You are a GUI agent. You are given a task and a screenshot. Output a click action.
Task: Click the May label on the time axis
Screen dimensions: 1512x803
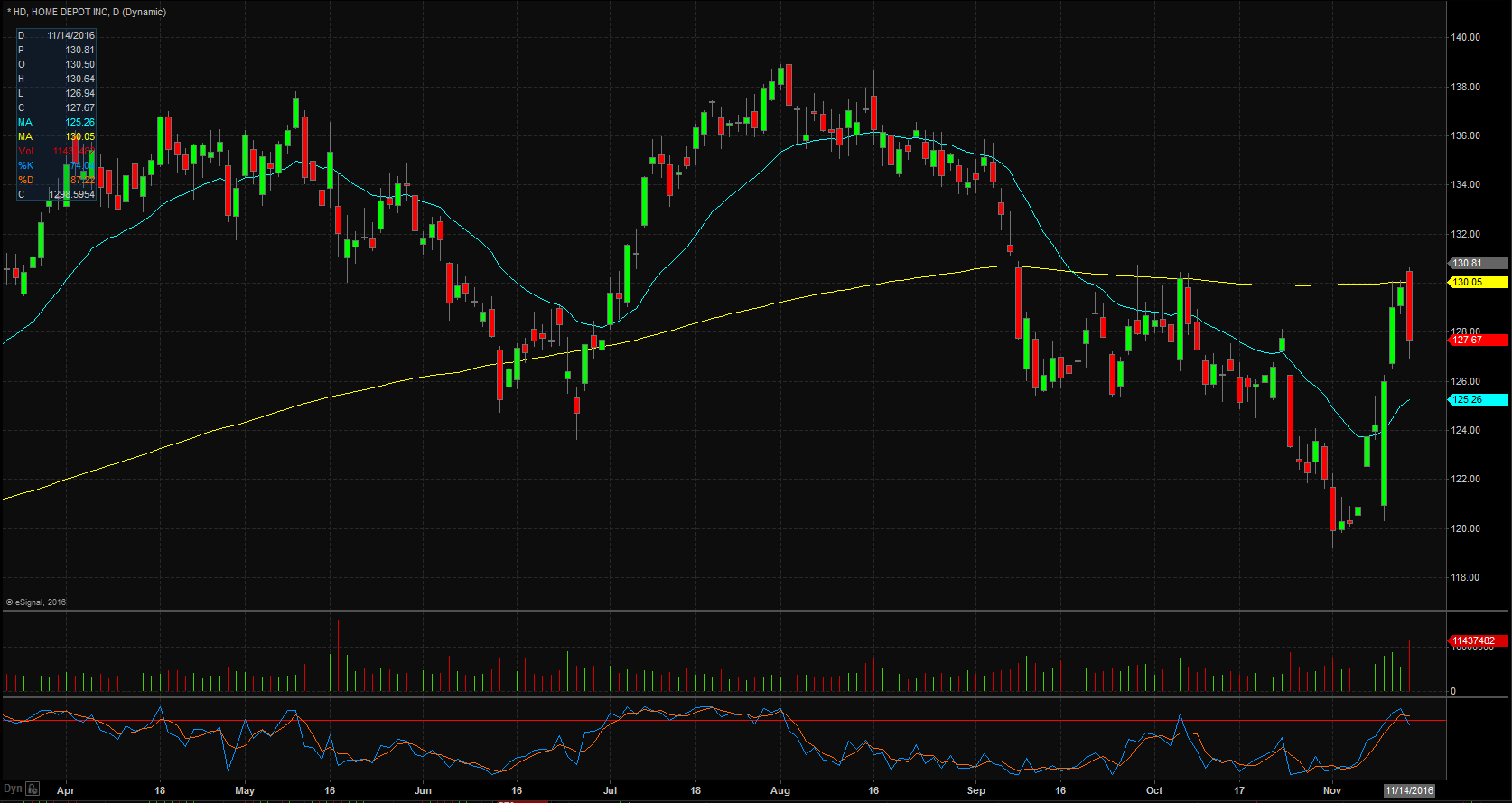coord(245,790)
